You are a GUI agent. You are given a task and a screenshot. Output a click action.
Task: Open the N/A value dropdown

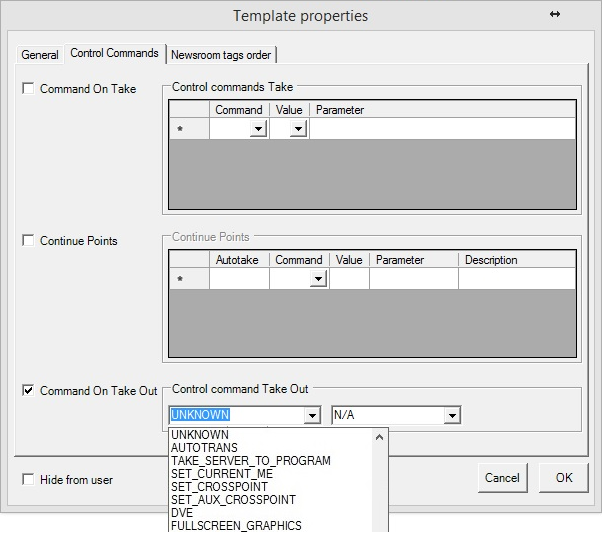[452, 415]
